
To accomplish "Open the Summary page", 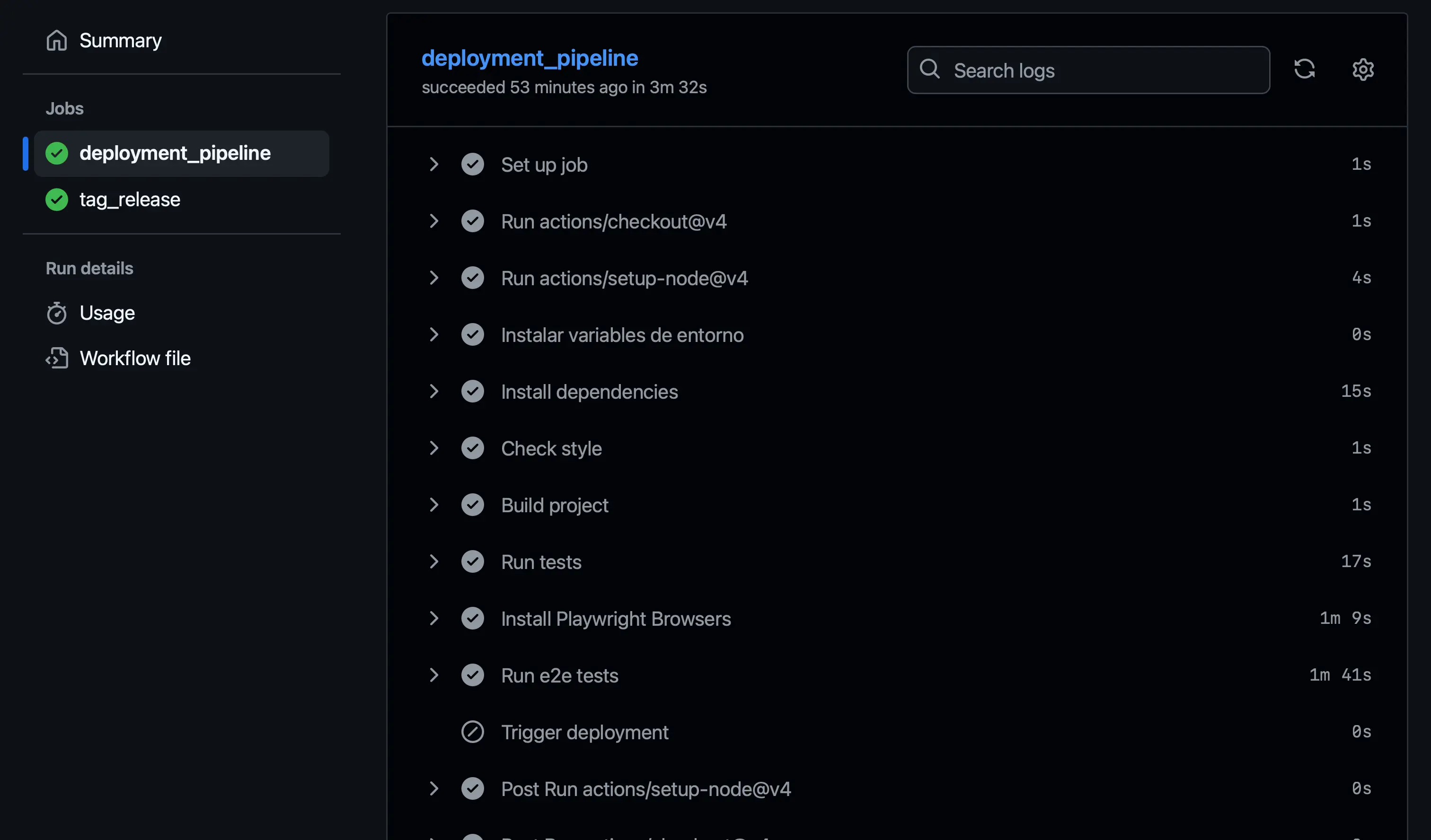I will 120,40.
